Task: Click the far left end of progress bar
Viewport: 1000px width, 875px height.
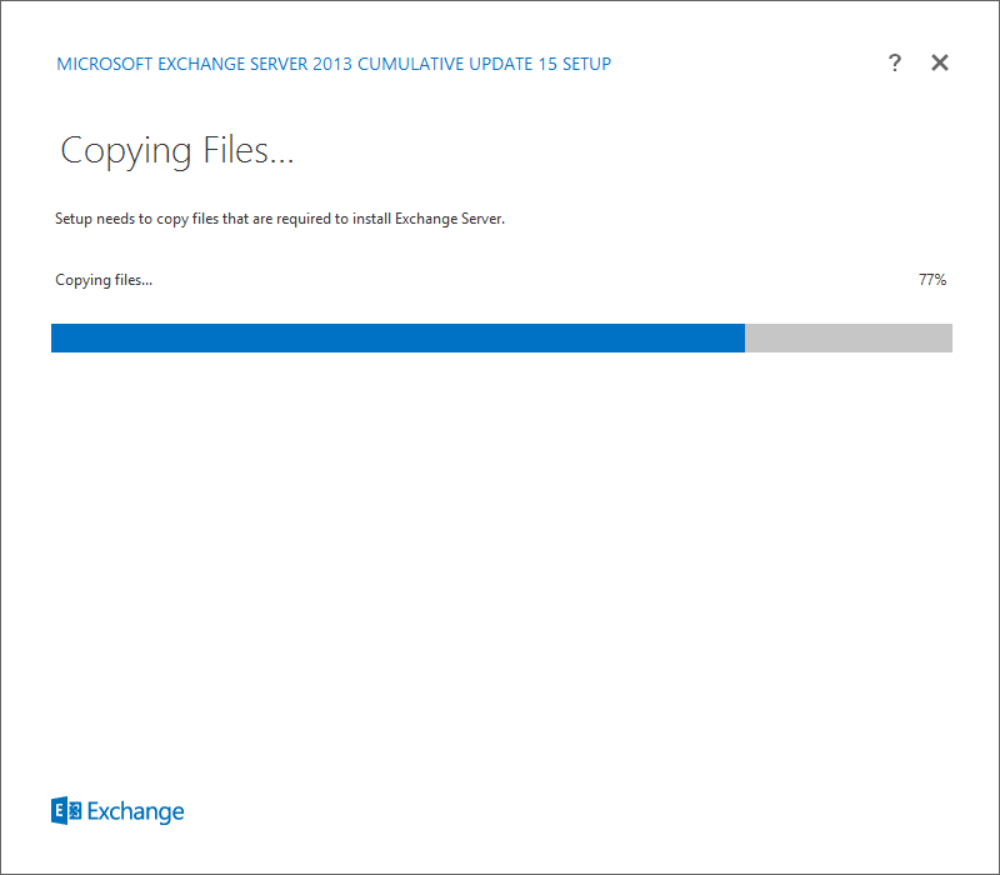Action: (x=55, y=338)
